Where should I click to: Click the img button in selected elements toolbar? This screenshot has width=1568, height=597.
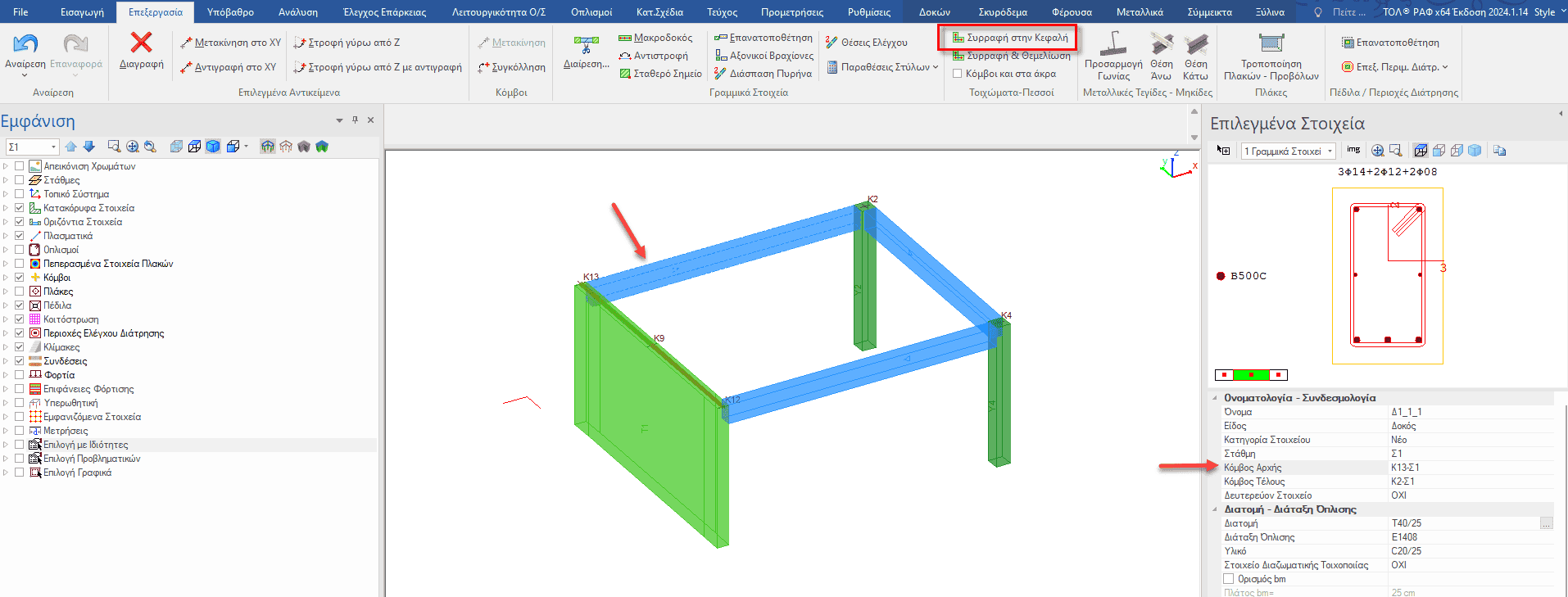coord(1353,151)
